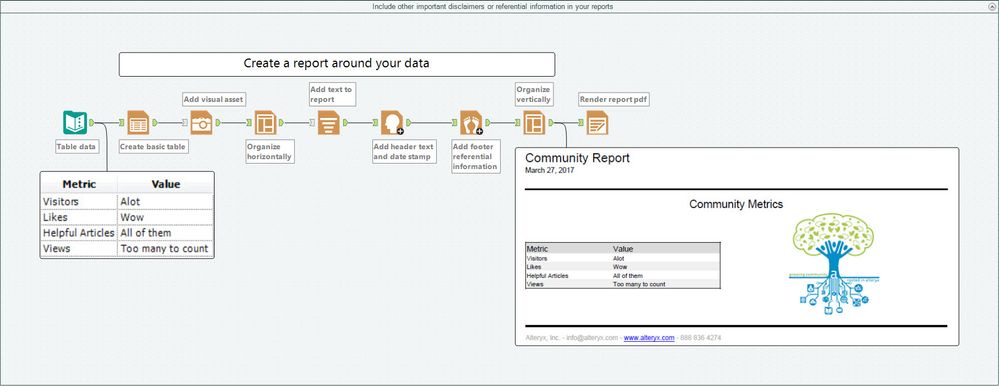Click the Add text to report tool icon
The width and height of the screenshot is (999, 386).
329,122
